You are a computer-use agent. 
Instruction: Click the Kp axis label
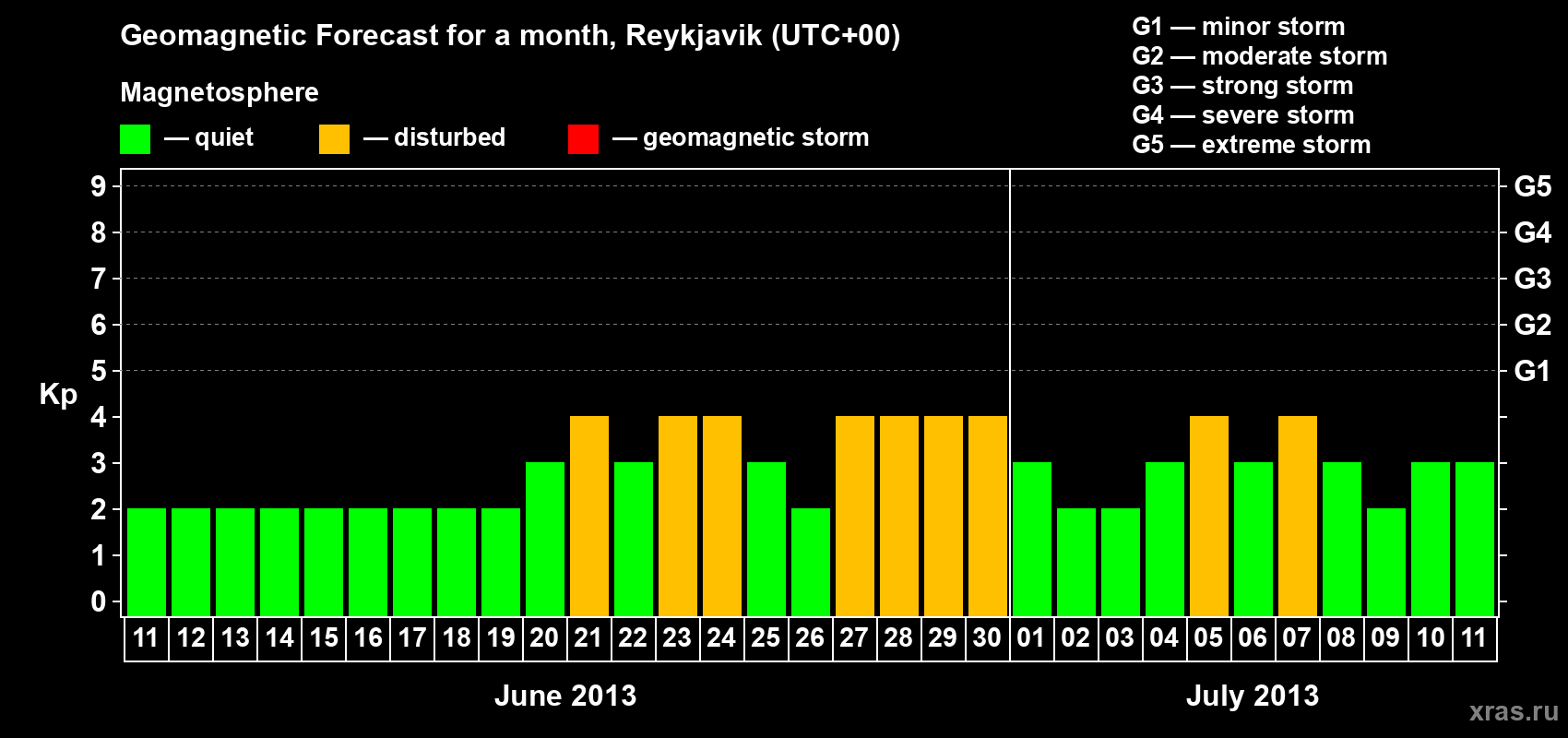(58, 395)
